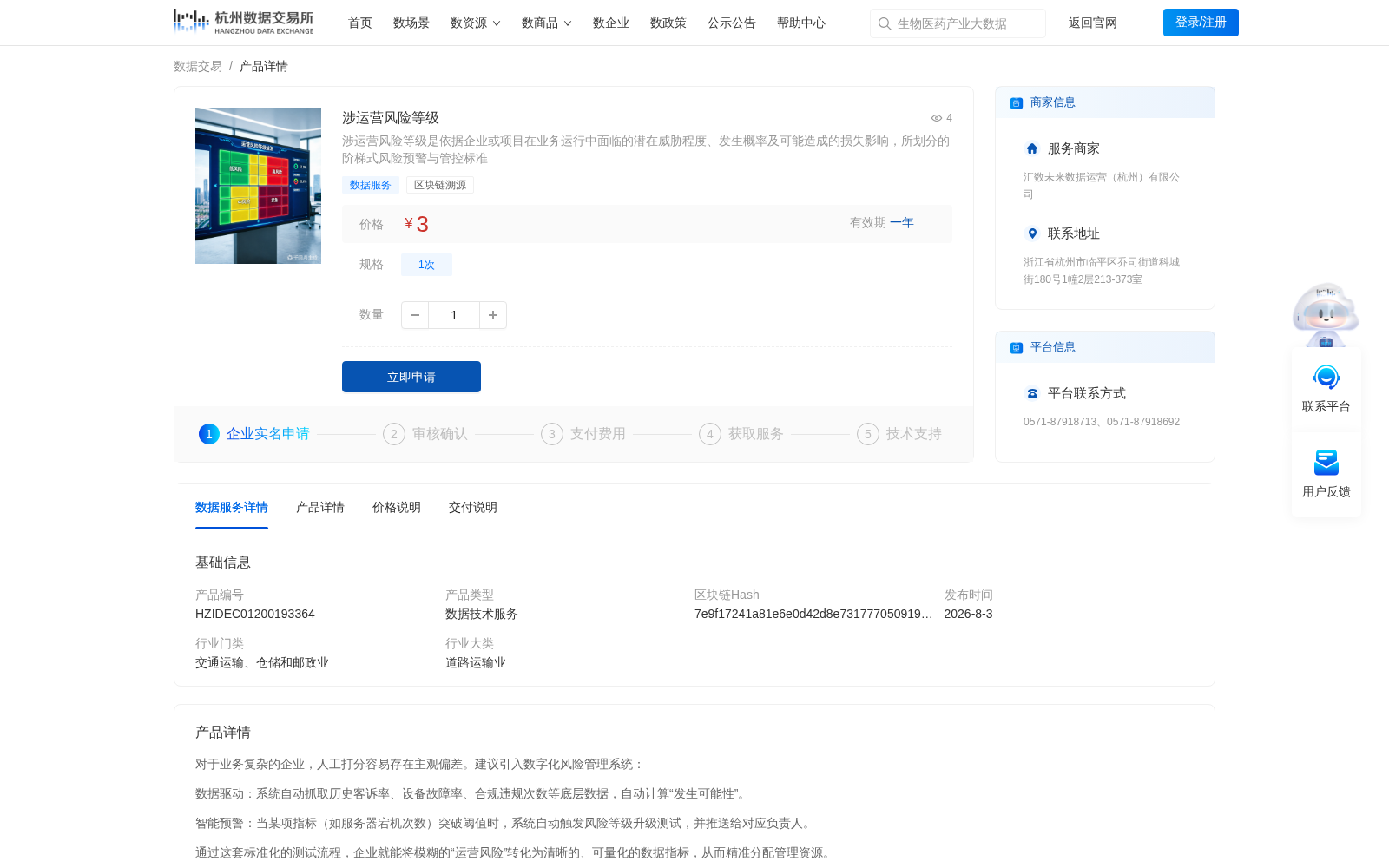This screenshot has height=868, width=1389.
Task: Click the 平台联系方式 telephone icon
Action: (x=1032, y=393)
